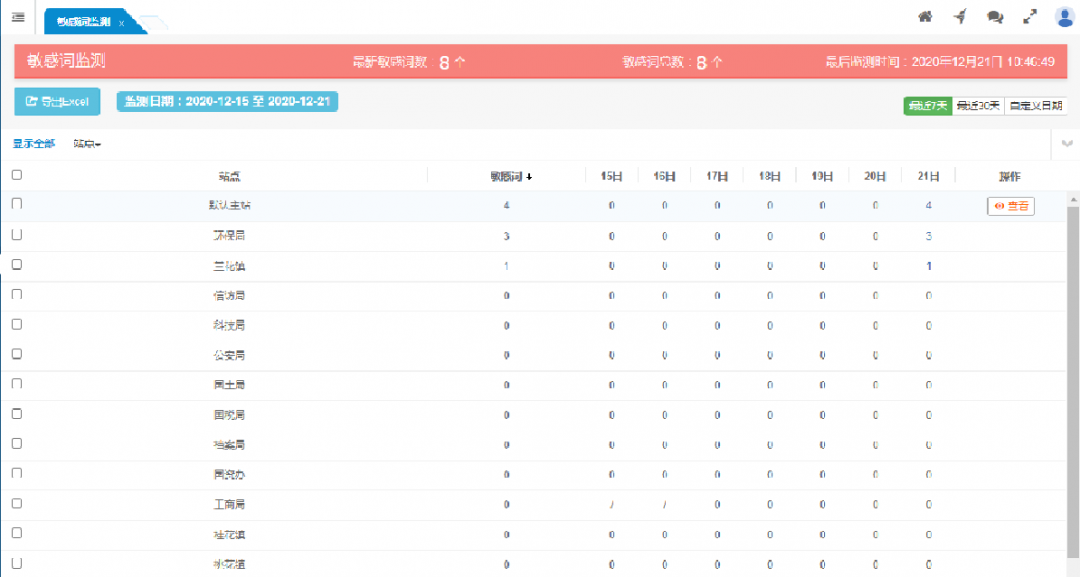Open the date range 2020-12-15 picker
1080x577 pixels.
227,101
